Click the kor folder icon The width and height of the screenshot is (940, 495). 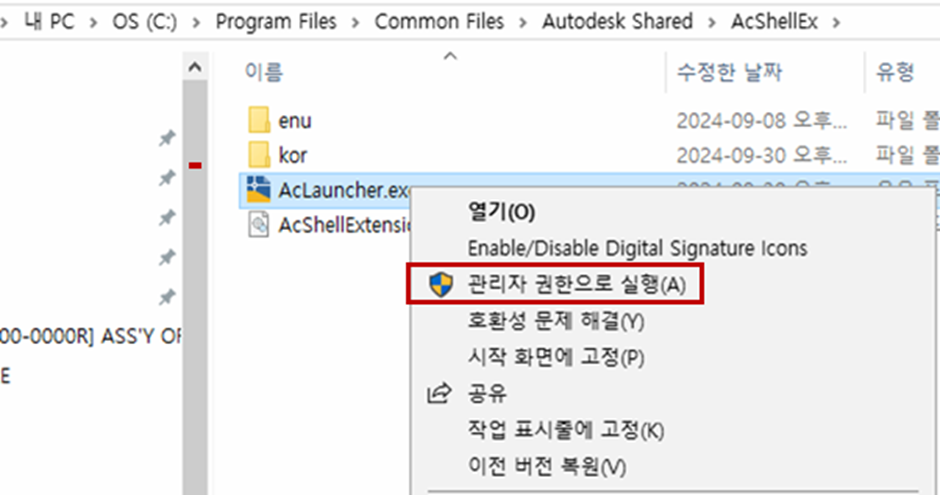pyautogui.click(x=259, y=155)
